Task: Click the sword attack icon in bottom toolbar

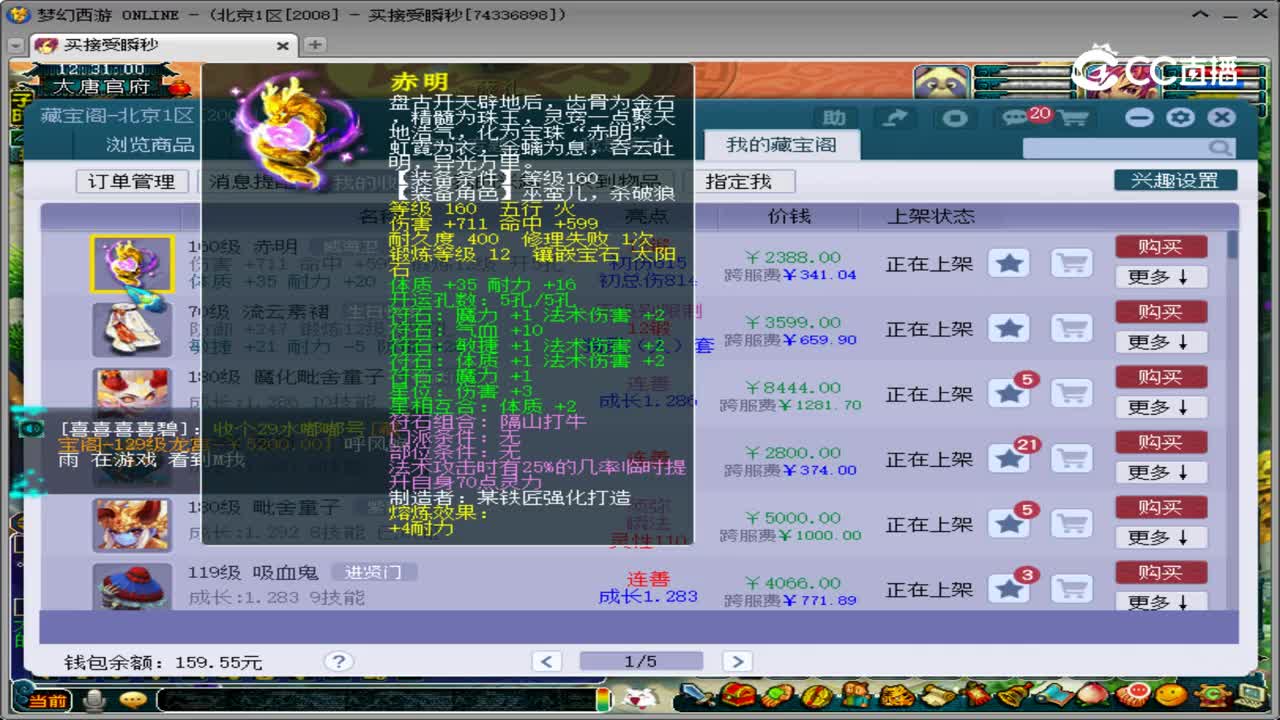Action: 697,695
